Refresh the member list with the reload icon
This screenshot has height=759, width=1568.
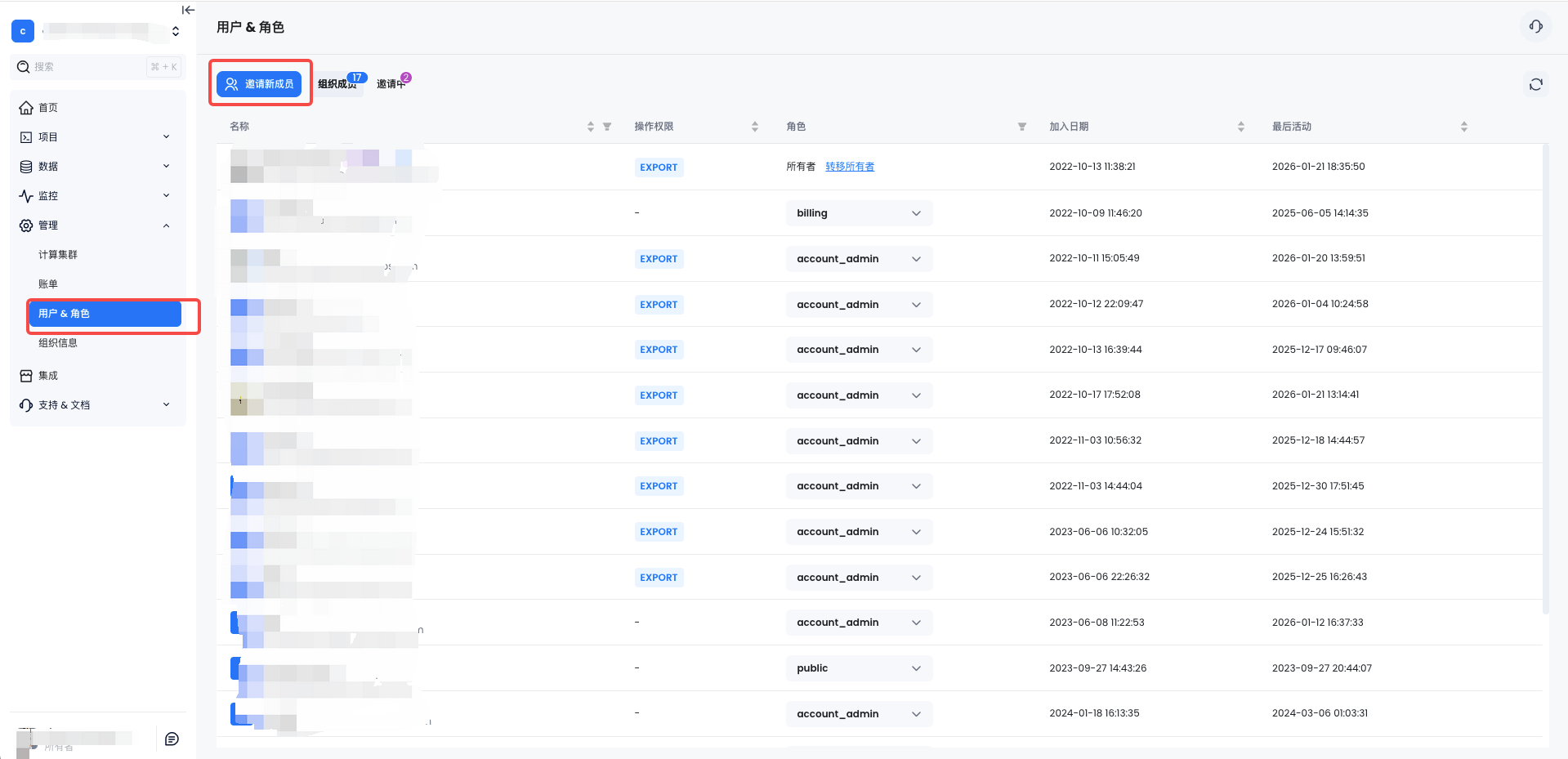(x=1535, y=84)
